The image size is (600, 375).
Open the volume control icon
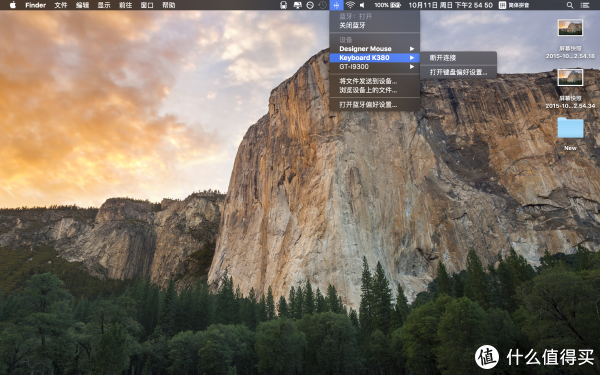tap(362, 5)
